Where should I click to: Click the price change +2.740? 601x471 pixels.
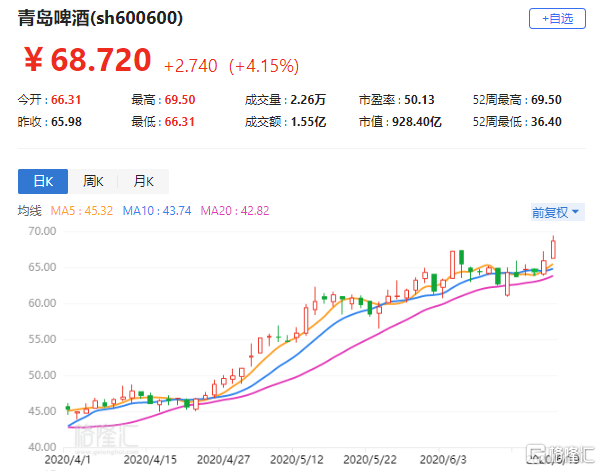(190, 66)
